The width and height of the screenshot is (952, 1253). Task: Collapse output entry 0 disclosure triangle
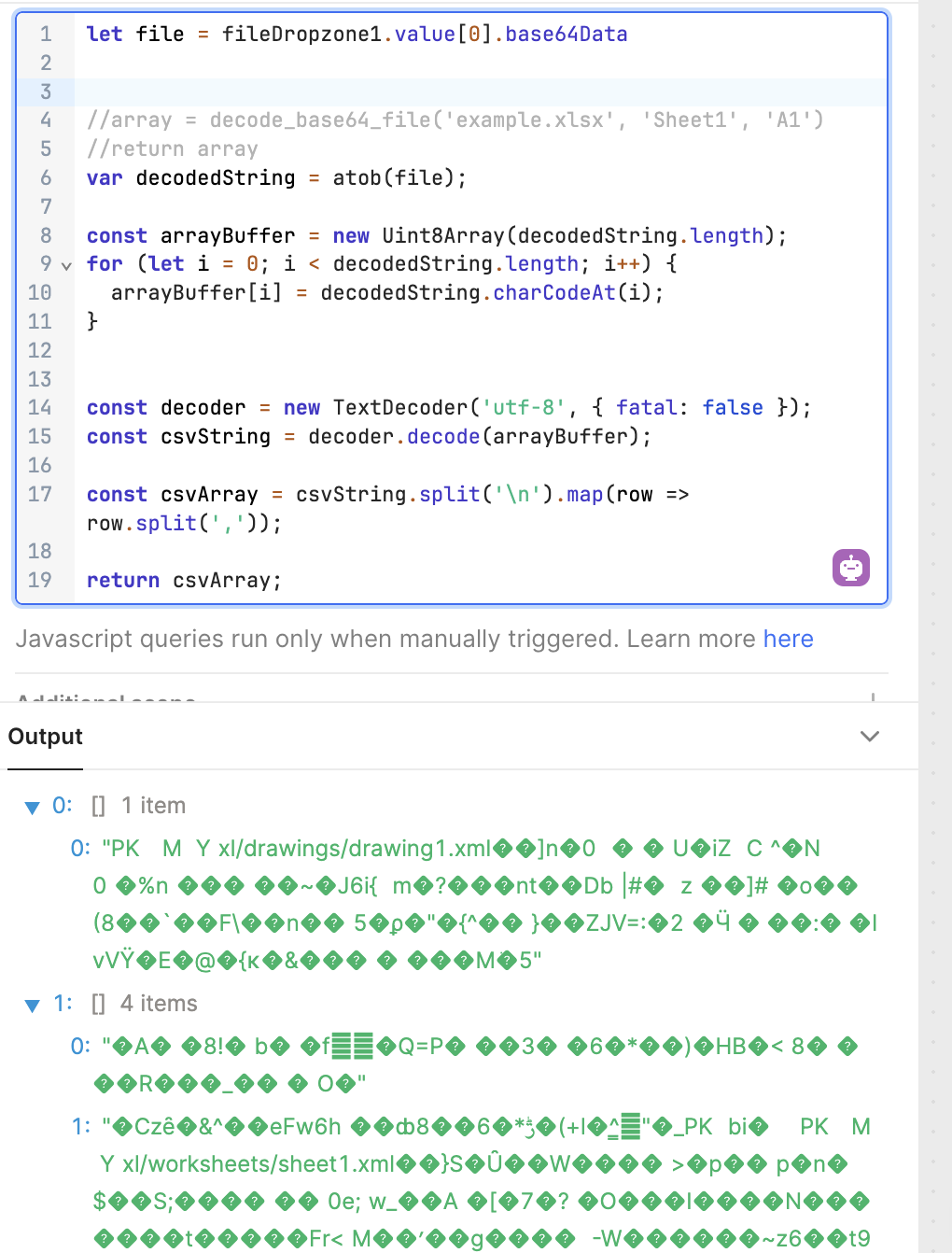[x=33, y=807]
